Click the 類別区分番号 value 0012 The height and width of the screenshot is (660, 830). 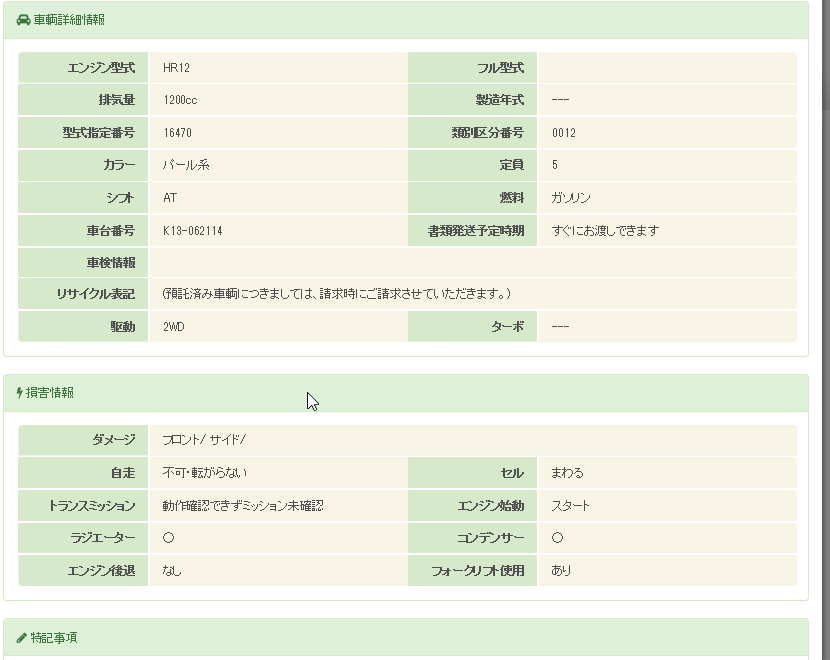[x=564, y=133]
